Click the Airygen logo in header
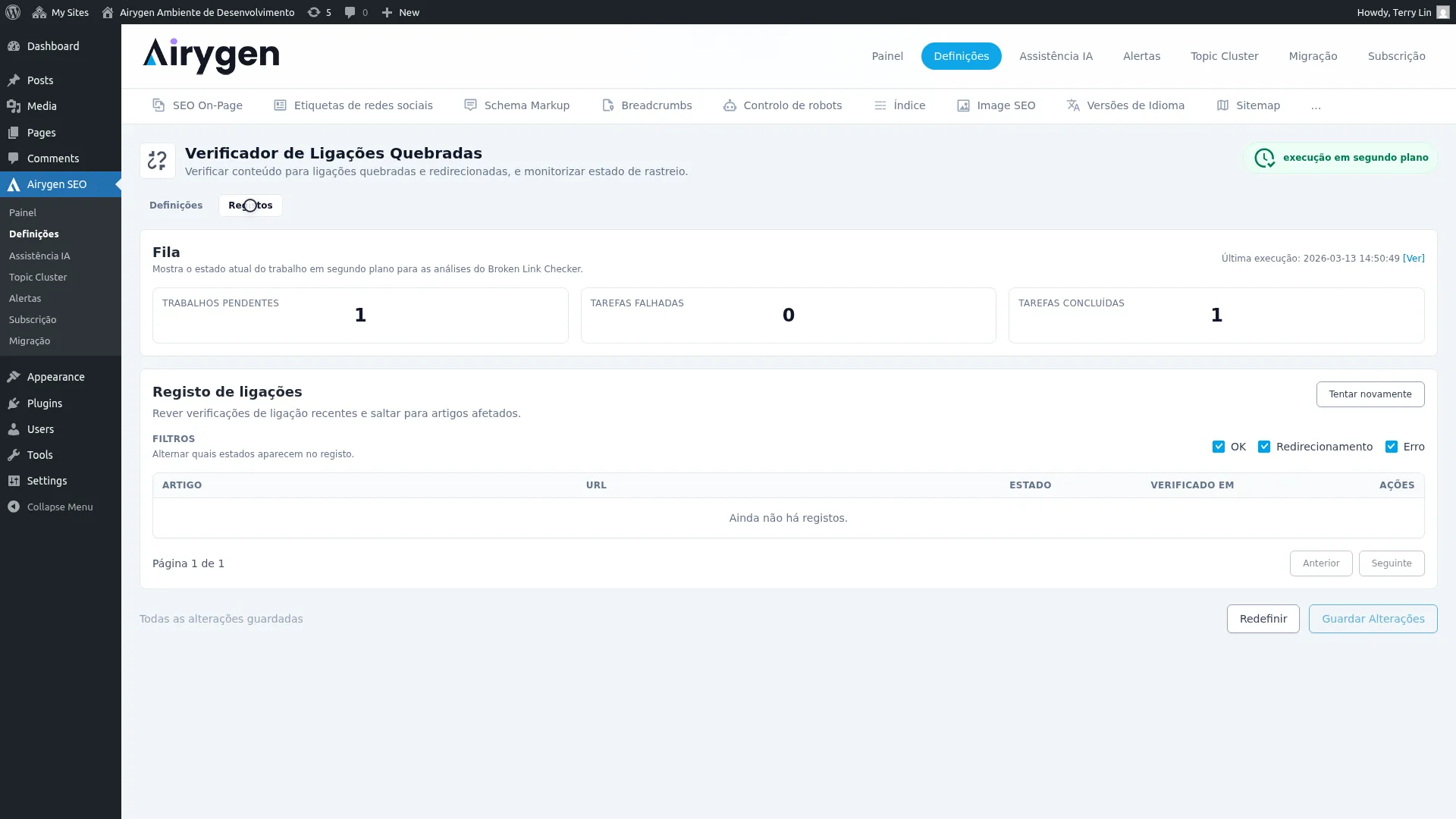 click(x=211, y=56)
